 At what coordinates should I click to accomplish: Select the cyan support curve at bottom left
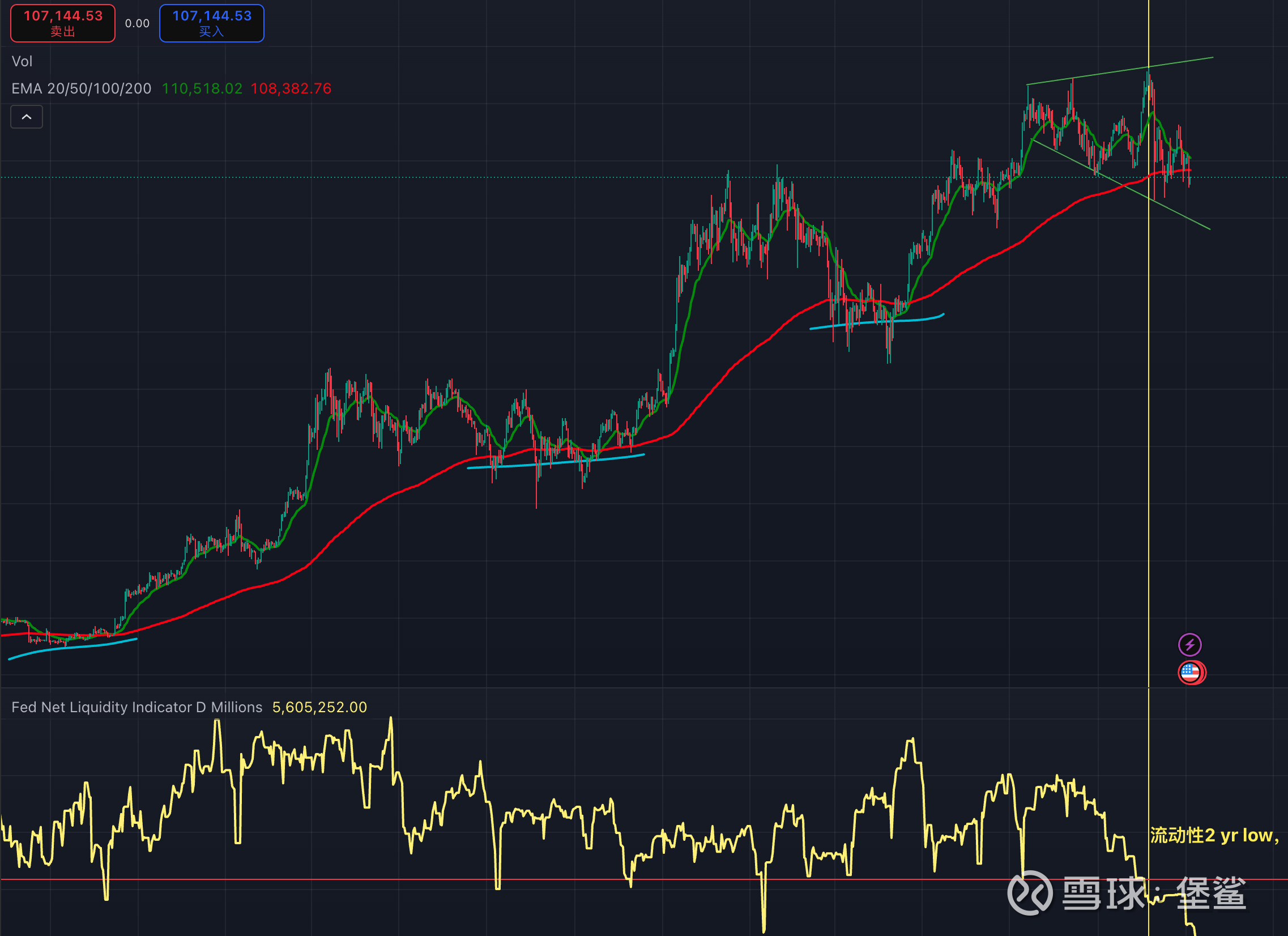[74, 648]
